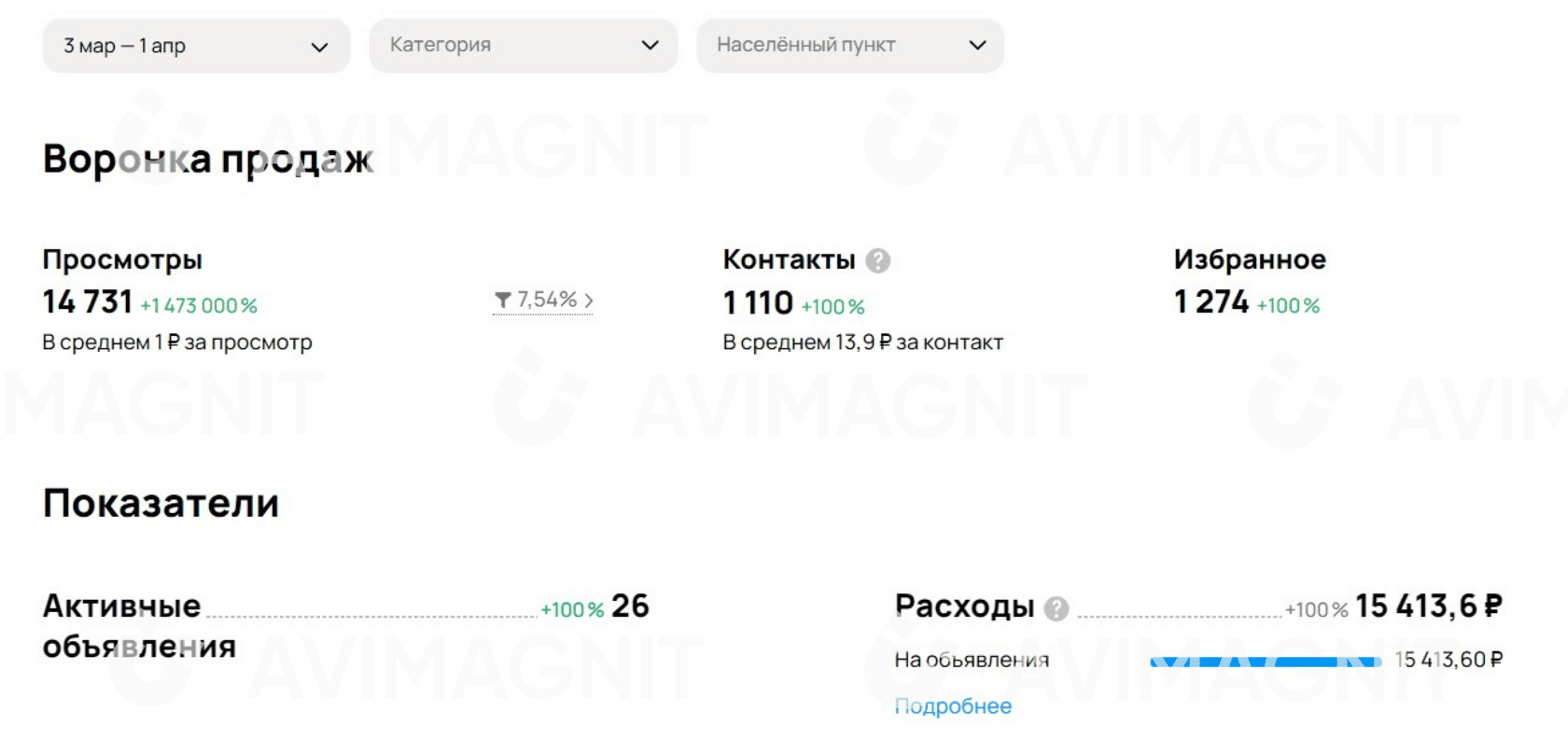Select the Просмотры value 14 731
The width and height of the screenshot is (1568, 739).
pos(87,301)
